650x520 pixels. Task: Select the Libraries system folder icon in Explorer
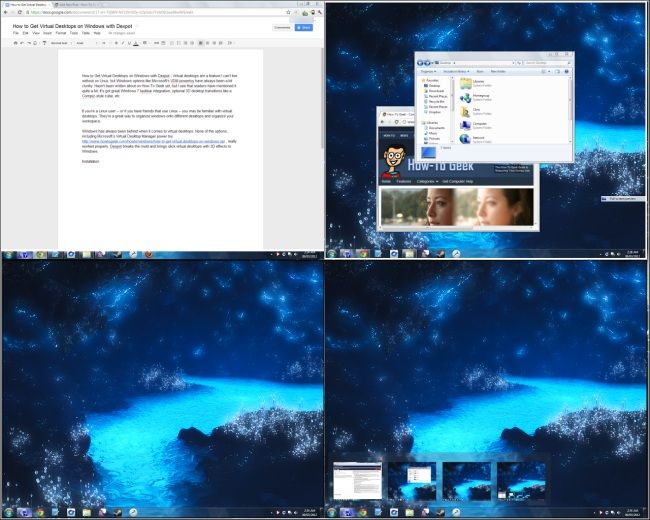click(x=466, y=83)
